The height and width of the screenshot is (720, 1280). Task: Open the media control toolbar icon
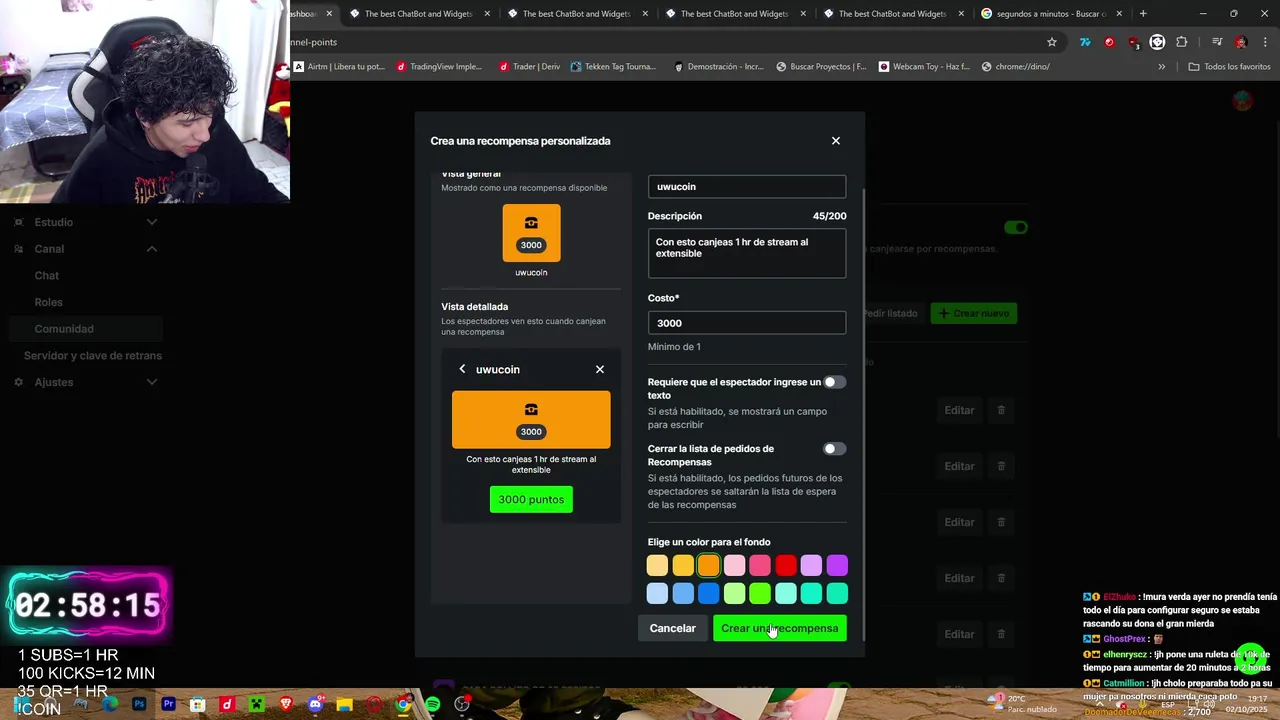click(x=1216, y=42)
